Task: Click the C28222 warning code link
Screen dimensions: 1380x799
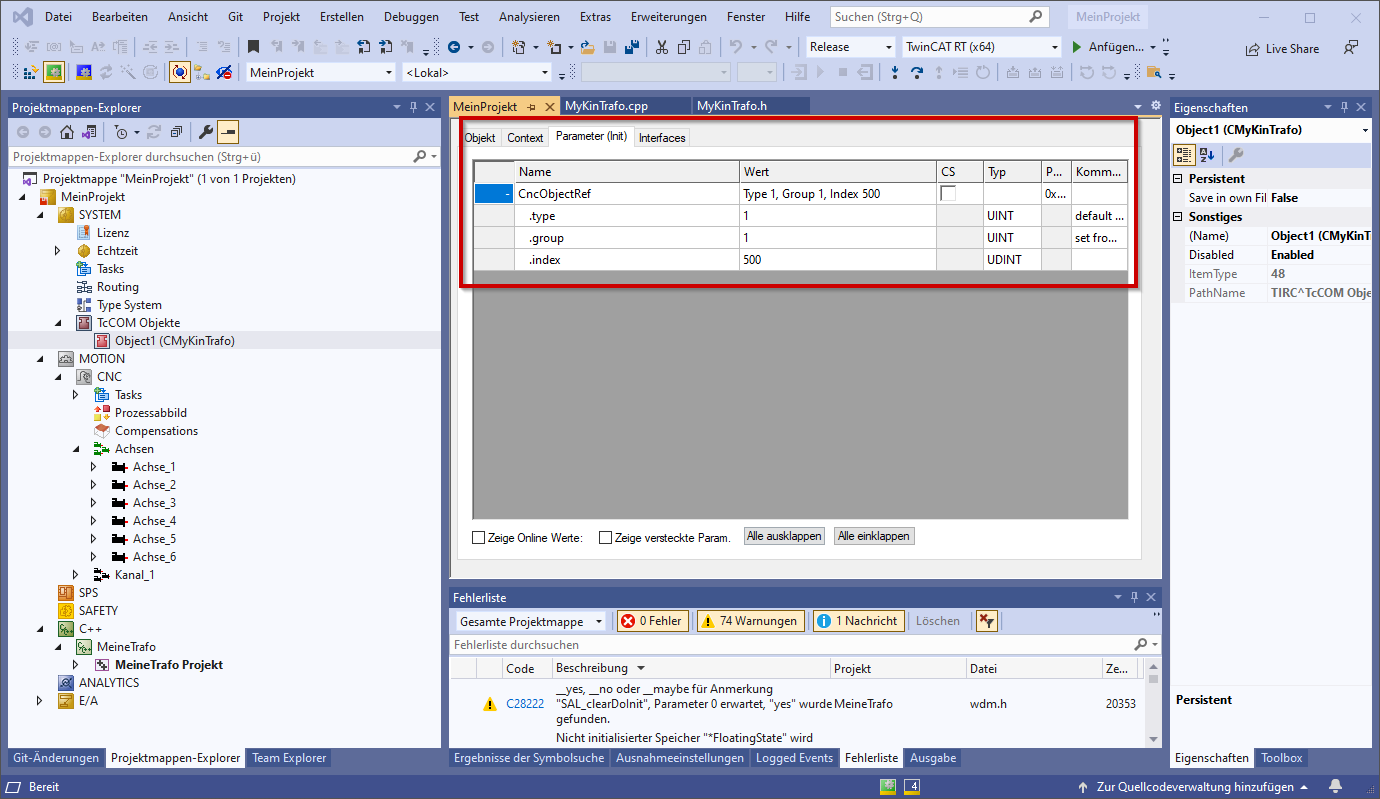Action: [x=525, y=704]
